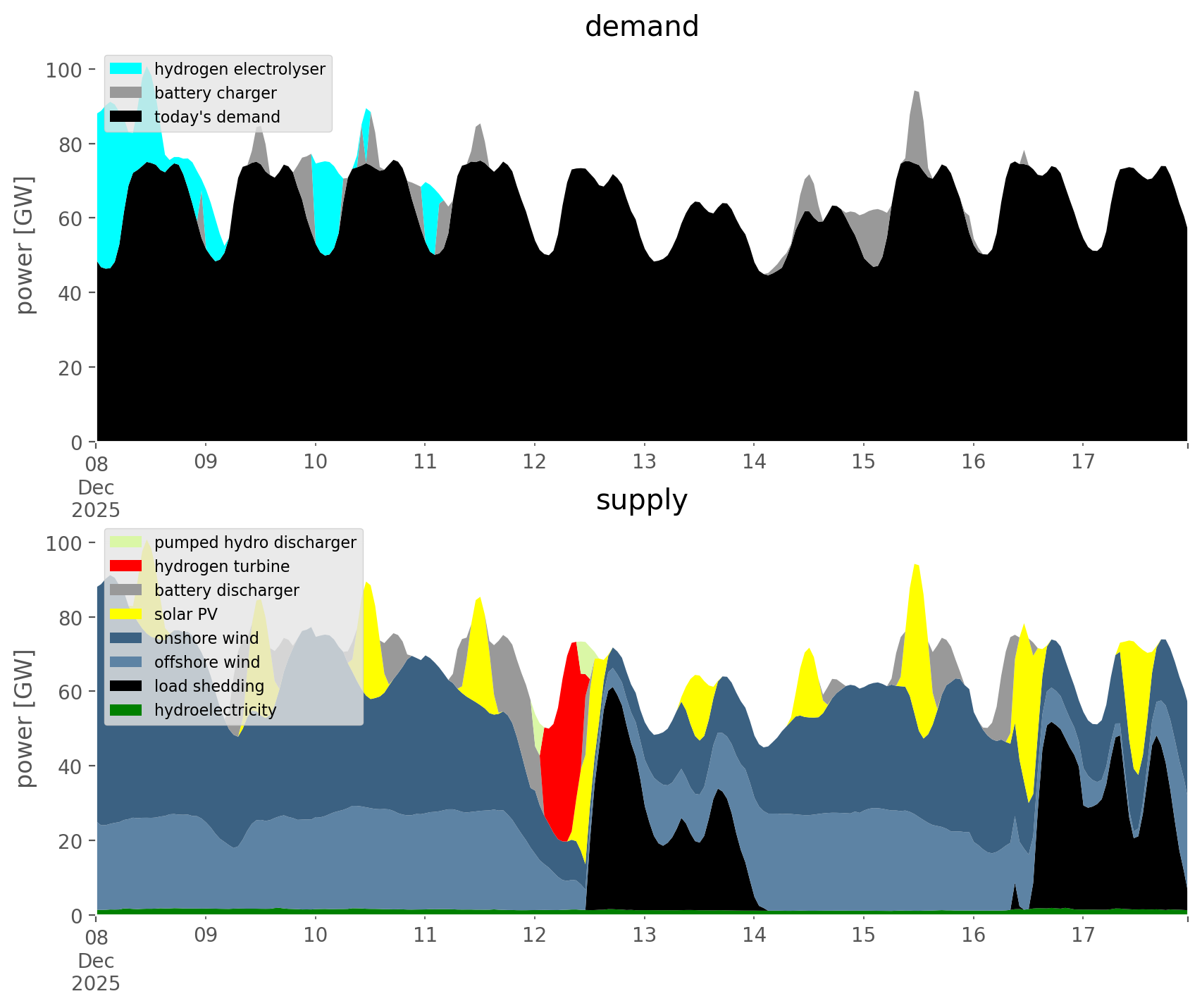Click the "demand" chart title
This screenshot has height=1008, width=1202.
click(641, 27)
